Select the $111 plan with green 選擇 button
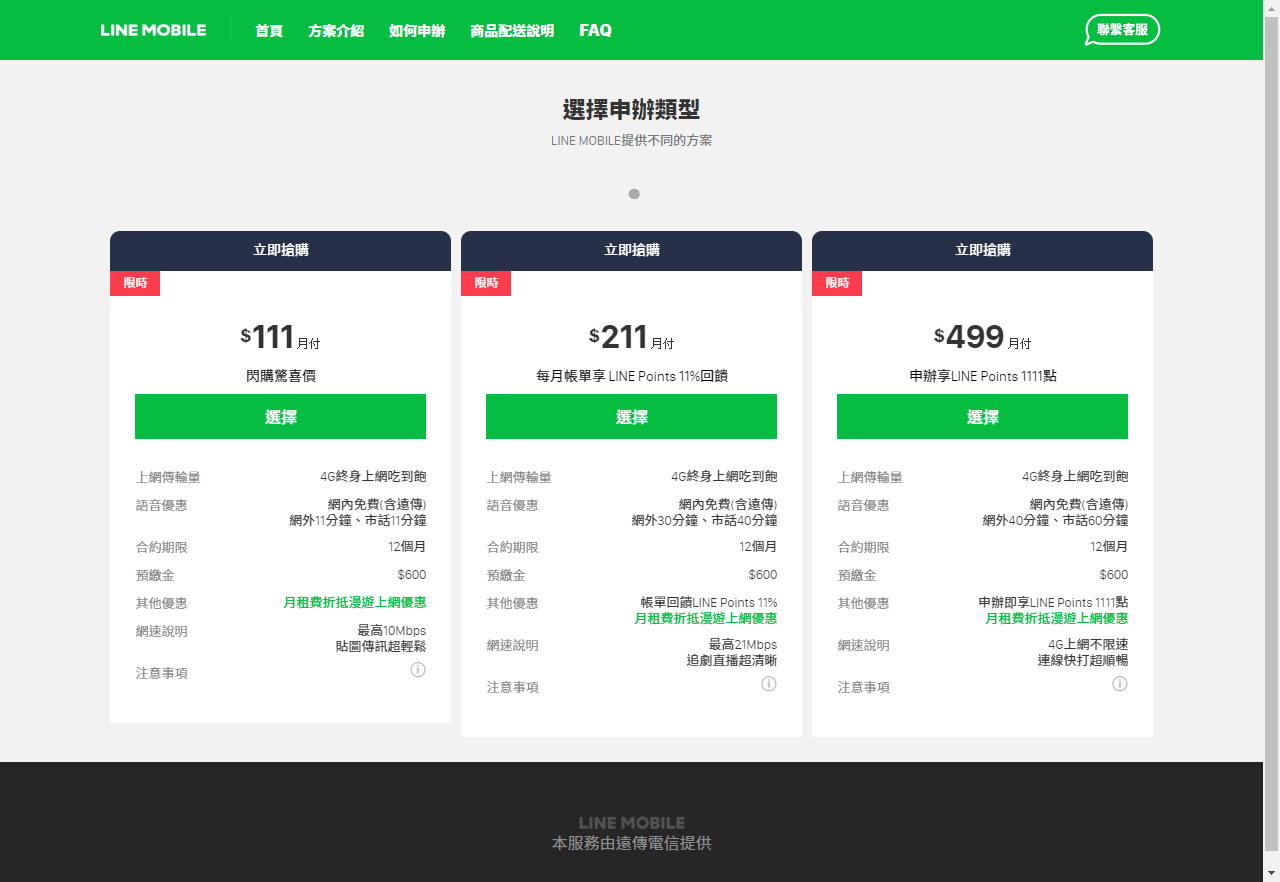 pos(280,416)
